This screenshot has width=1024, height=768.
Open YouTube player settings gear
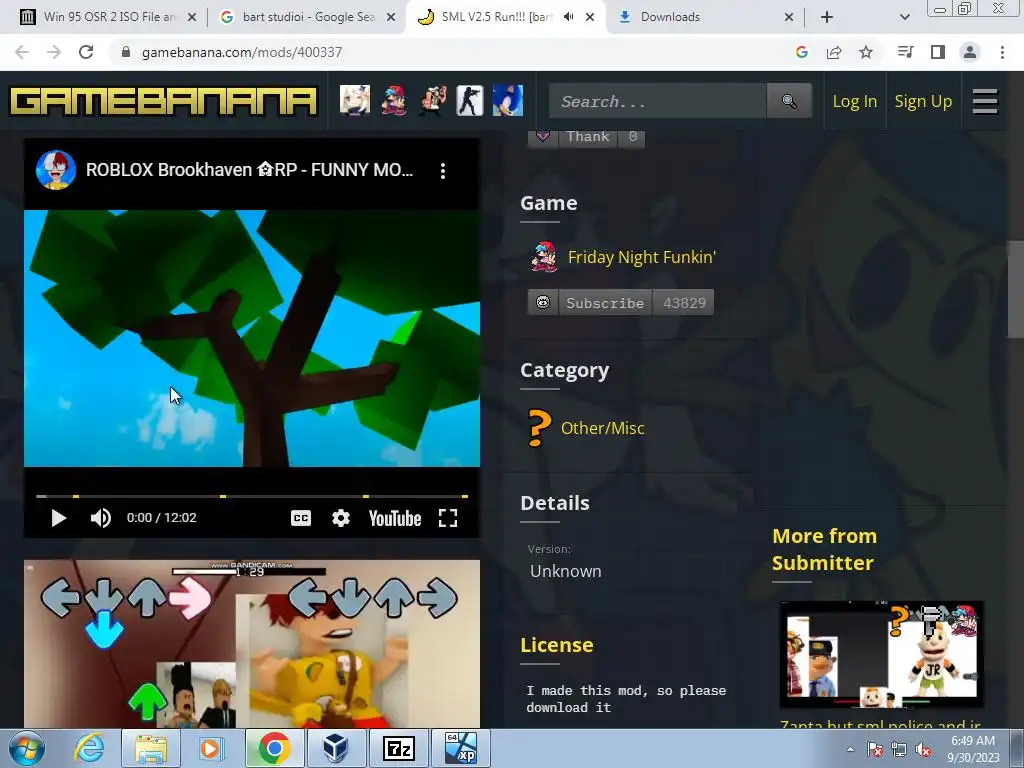click(x=341, y=518)
